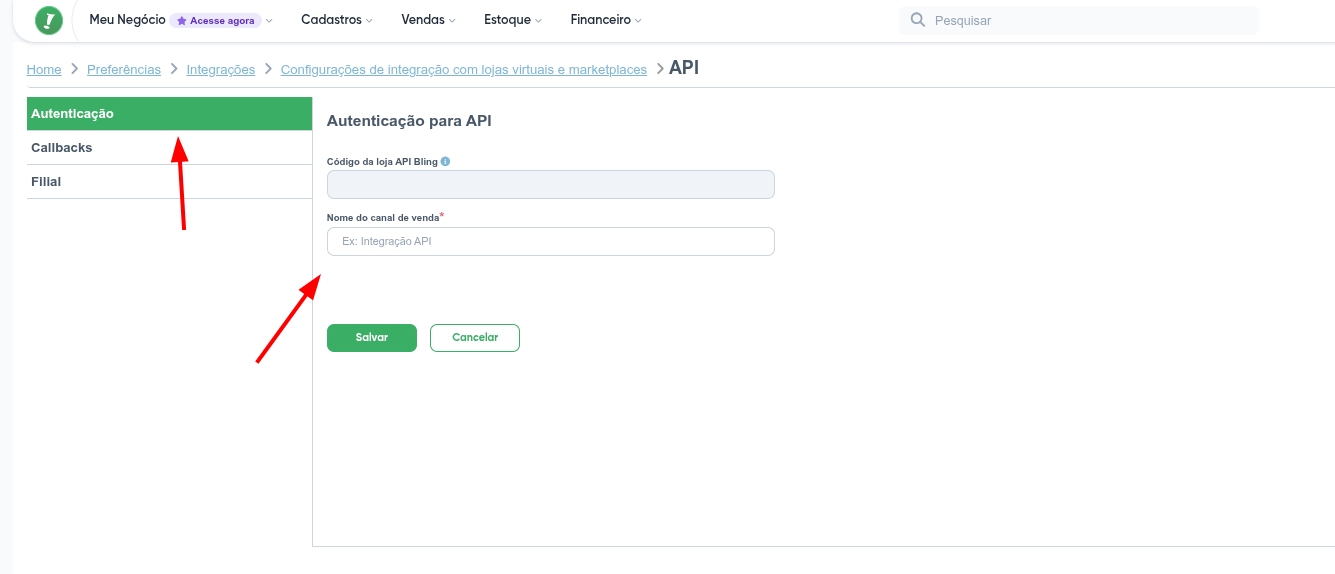This screenshot has height=574, width=1335.
Task: Go to Home via breadcrumb link
Action: click(44, 70)
